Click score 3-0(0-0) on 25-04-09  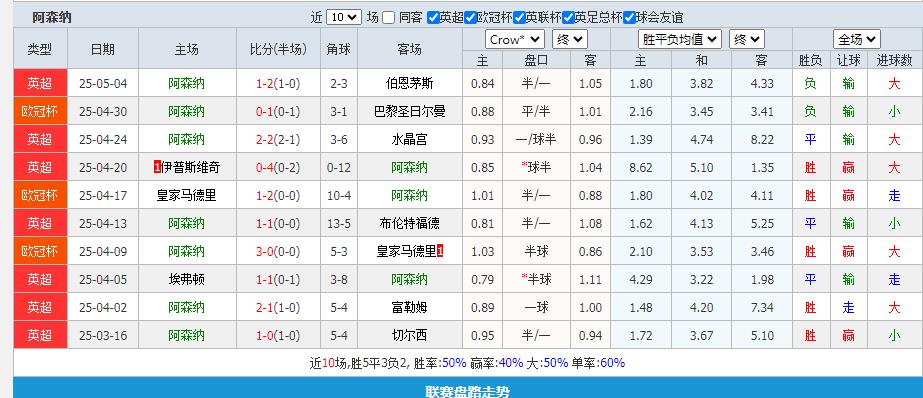pyautogui.click(x=278, y=251)
